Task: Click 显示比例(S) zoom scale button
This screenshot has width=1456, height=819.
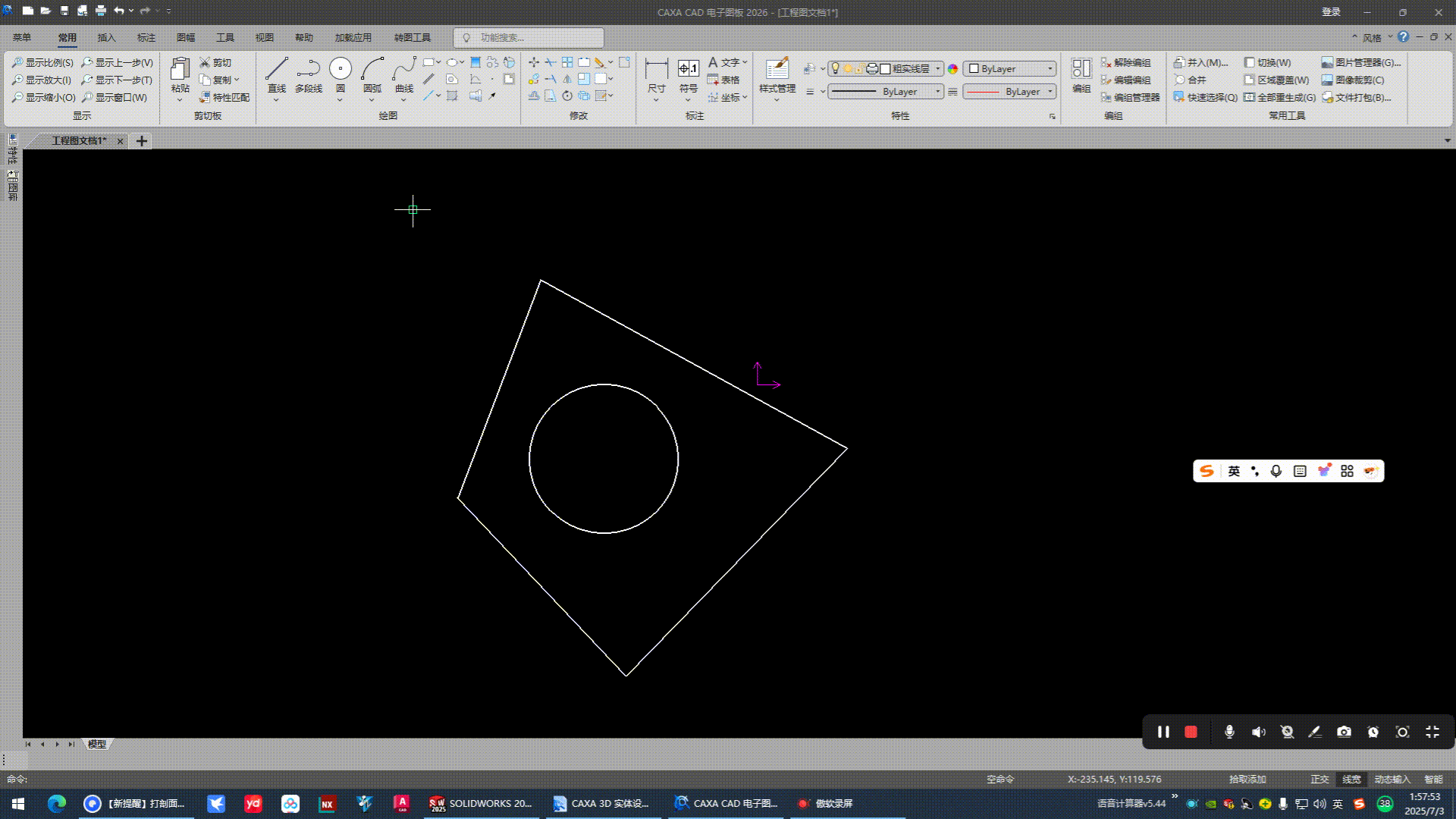Action: (43, 62)
